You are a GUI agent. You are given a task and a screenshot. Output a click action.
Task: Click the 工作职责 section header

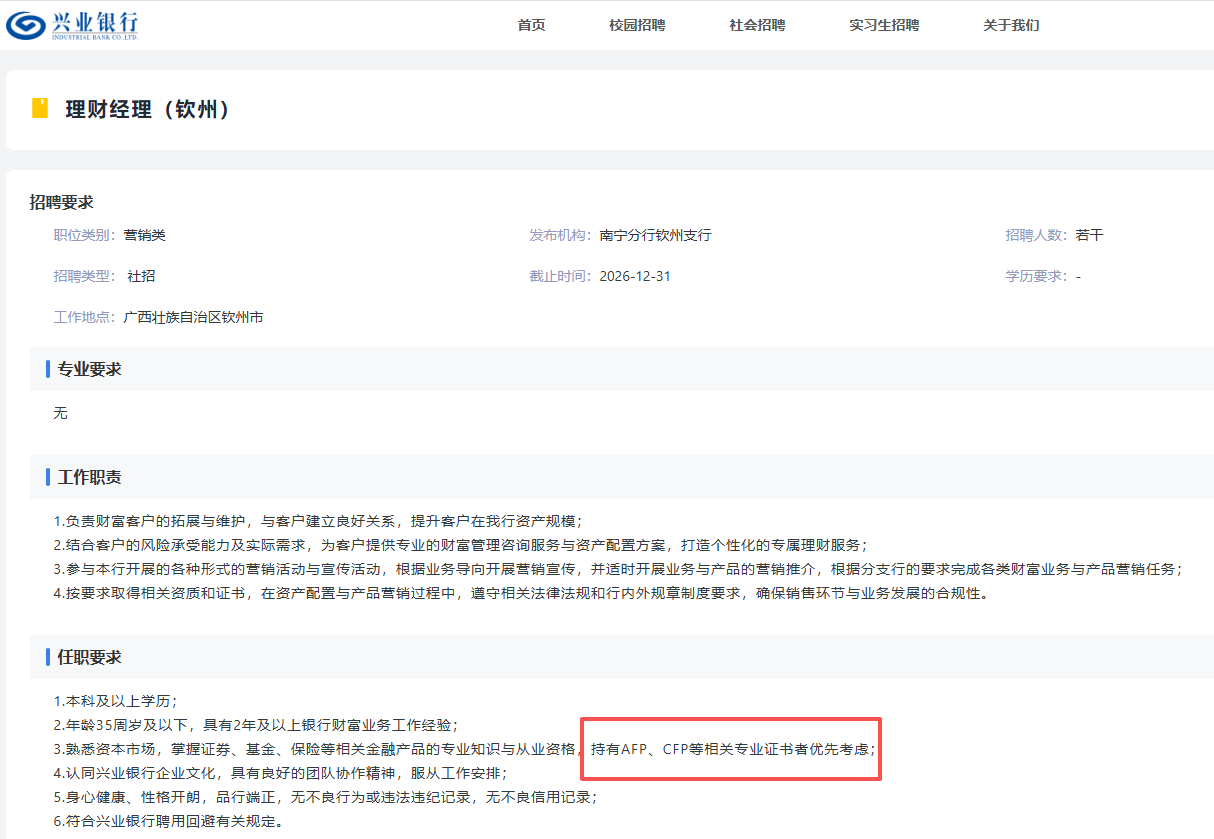pos(89,477)
